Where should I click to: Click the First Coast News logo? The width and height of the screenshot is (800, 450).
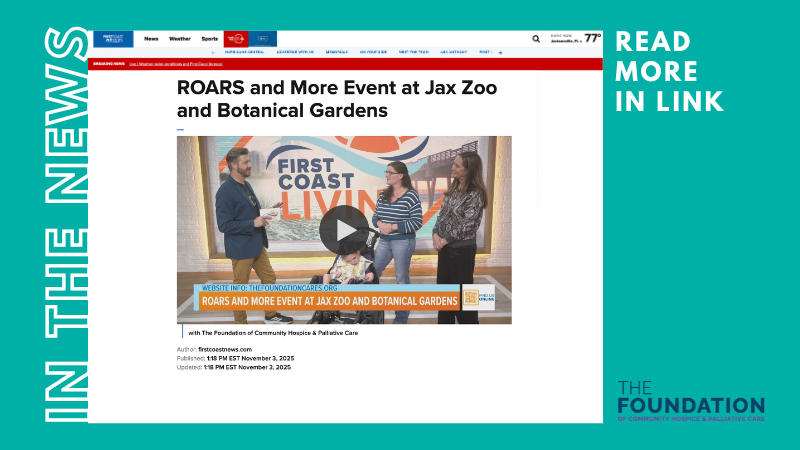[113, 39]
